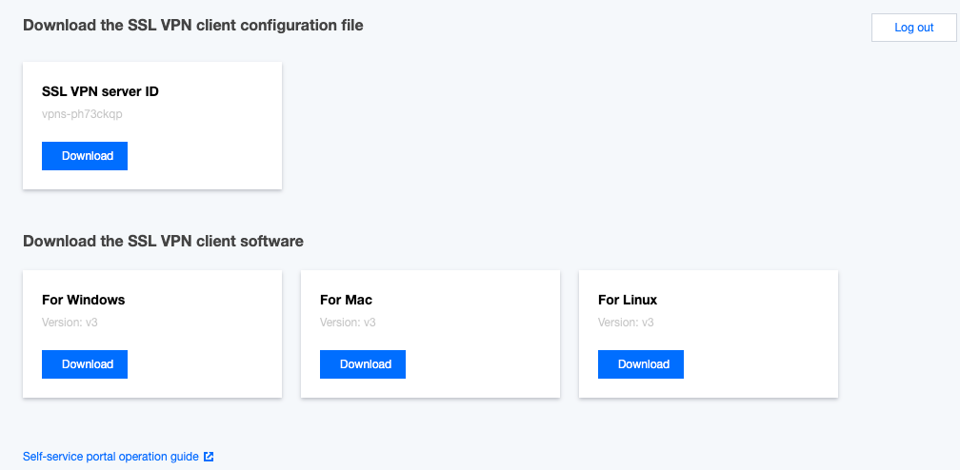This screenshot has height=470, width=960.
Task: Click the 'client configuration file' section heading
Action: (x=192, y=26)
